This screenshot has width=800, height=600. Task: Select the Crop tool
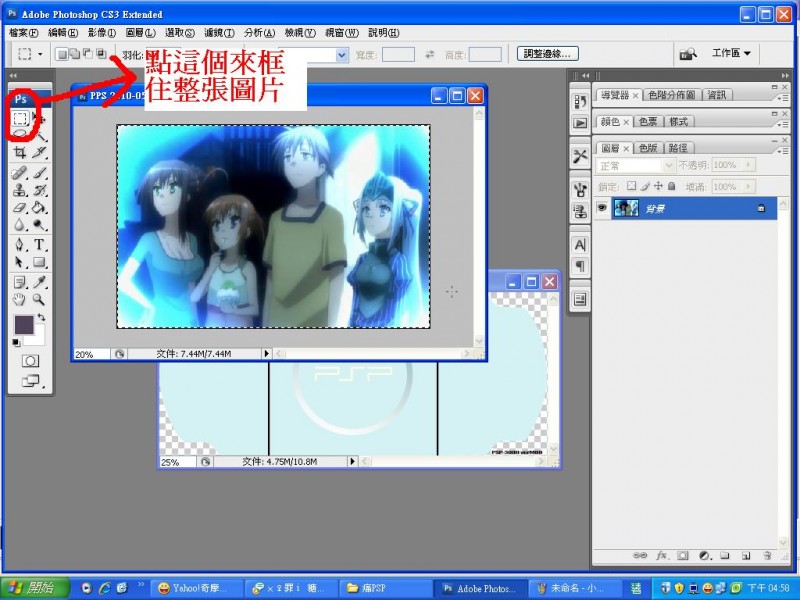point(19,152)
